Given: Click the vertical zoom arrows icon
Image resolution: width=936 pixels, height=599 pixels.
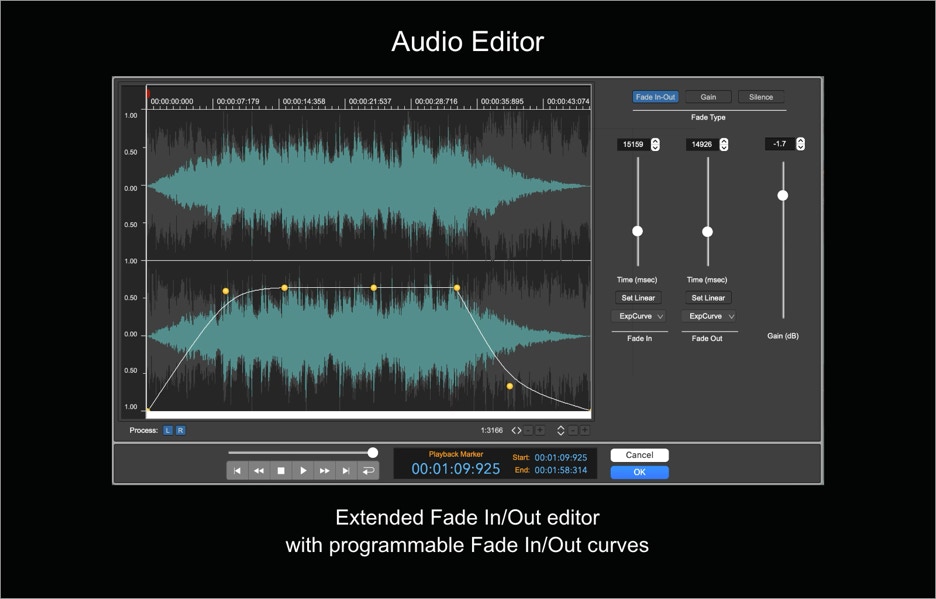Looking at the screenshot, I should pos(560,431).
